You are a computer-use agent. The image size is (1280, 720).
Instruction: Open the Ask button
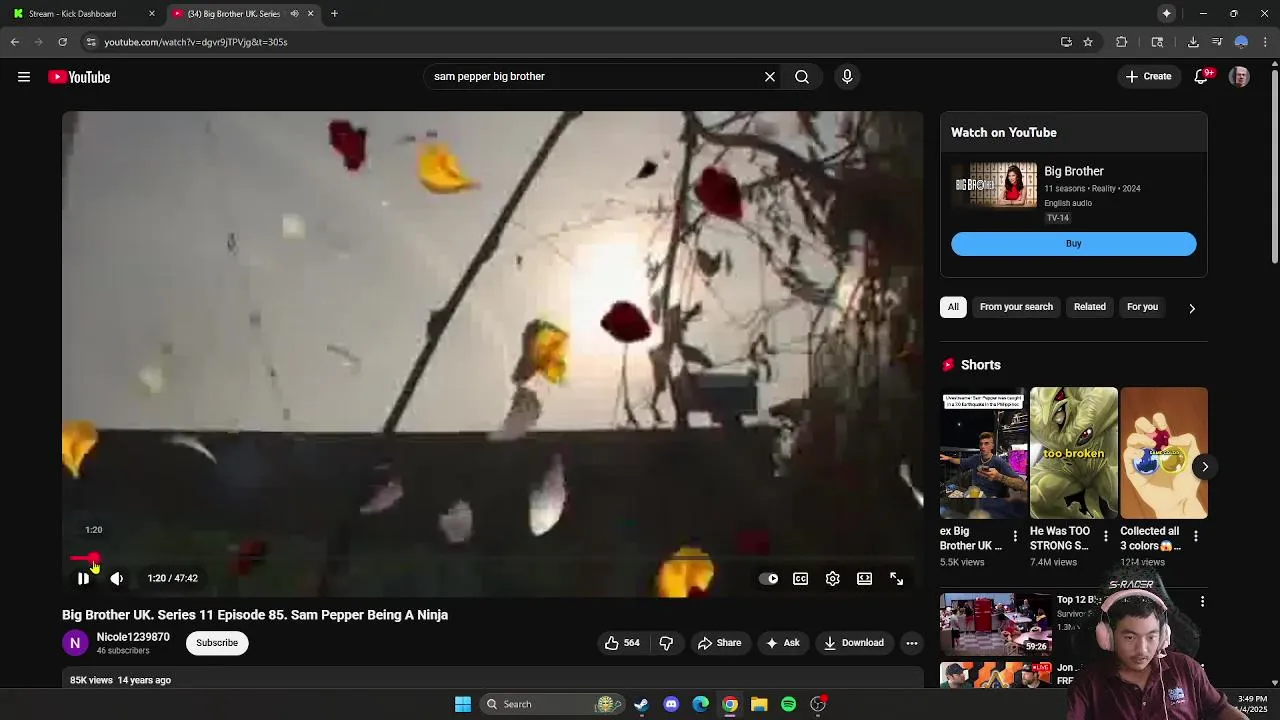pyautogui.click(x=782, y=643)
